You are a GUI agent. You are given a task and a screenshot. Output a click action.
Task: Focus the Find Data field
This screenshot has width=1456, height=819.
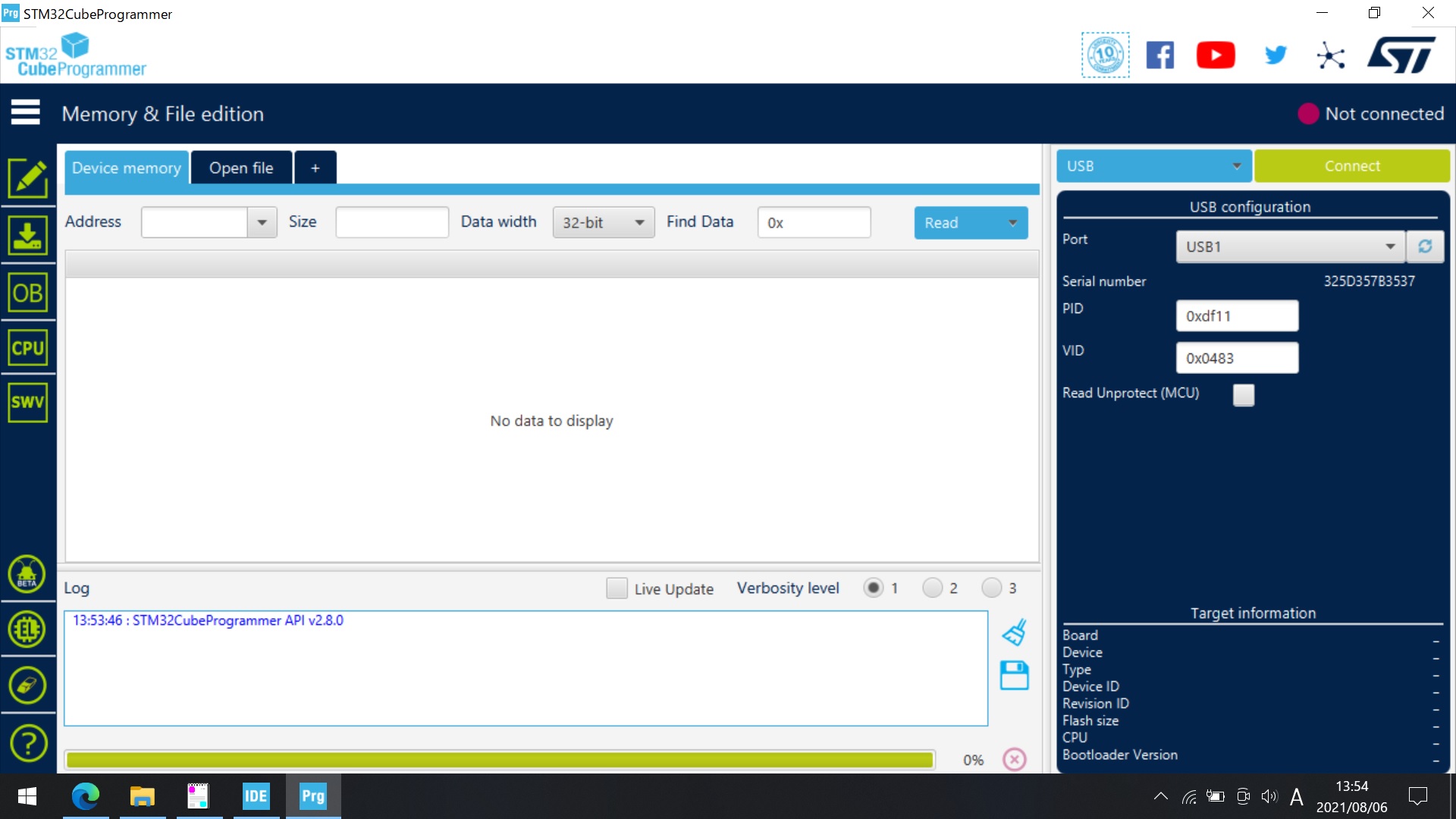pyautogui.click(x=814, y=222)
